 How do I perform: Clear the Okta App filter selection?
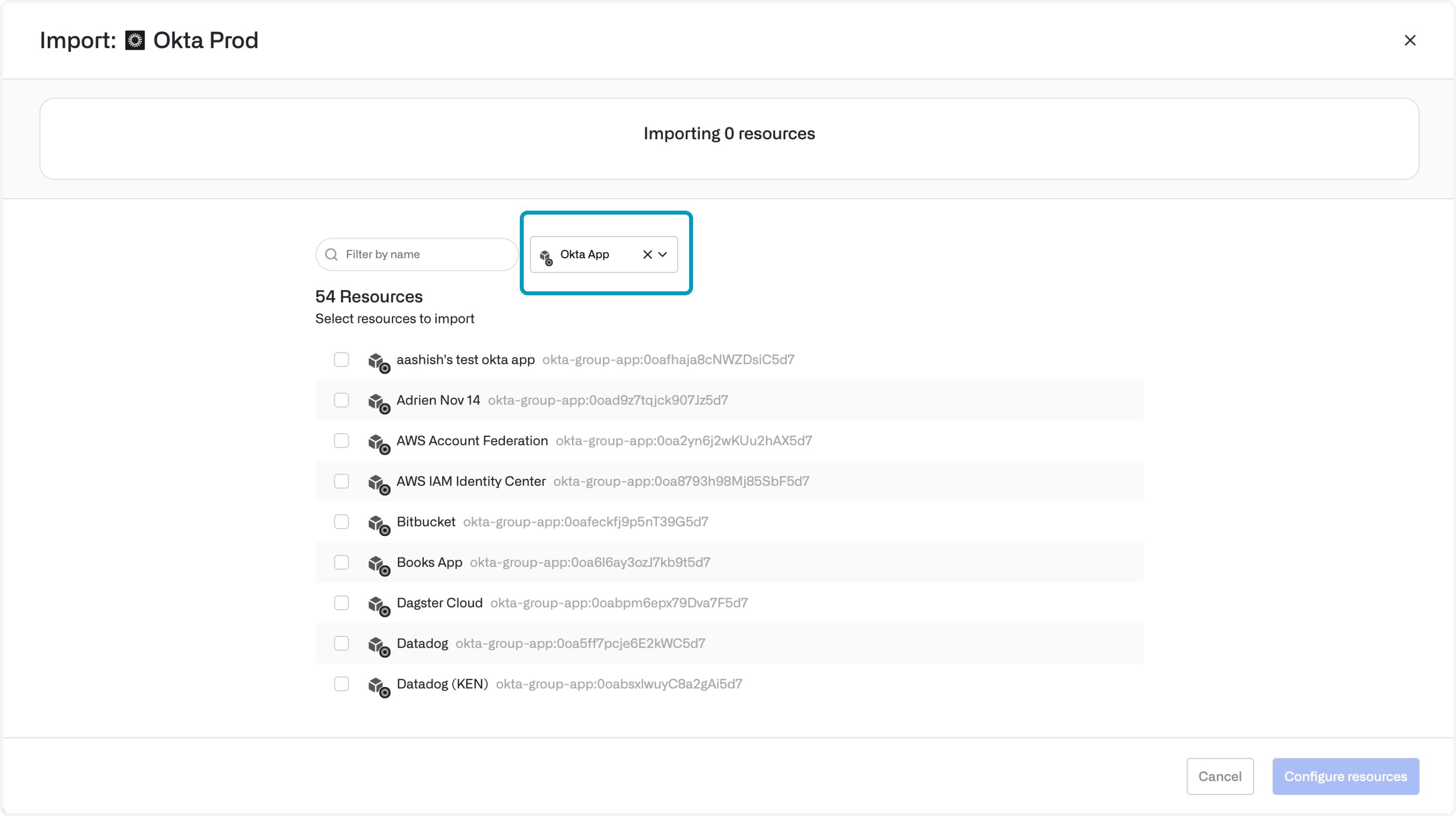click(647, 254)
